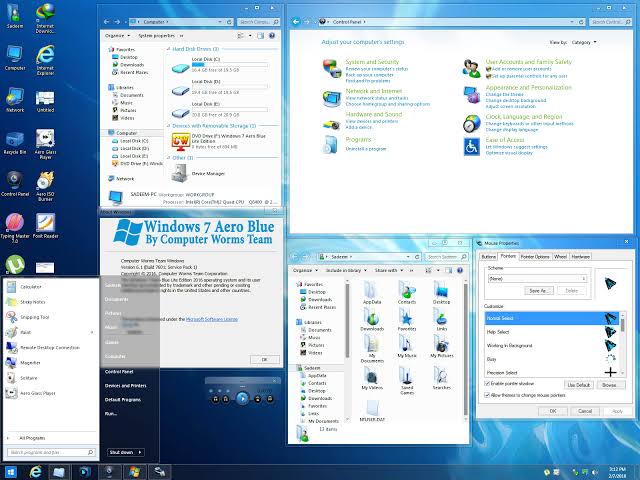Open Remote Desktop Connection in the Start menu

click(x=51, y=348)
